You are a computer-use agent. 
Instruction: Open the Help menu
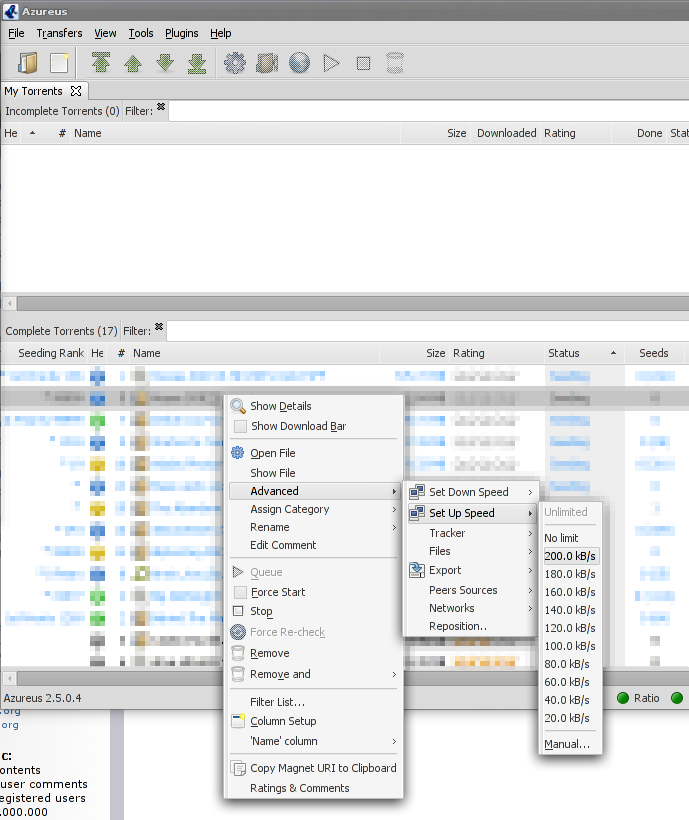(x=221, y=33)
